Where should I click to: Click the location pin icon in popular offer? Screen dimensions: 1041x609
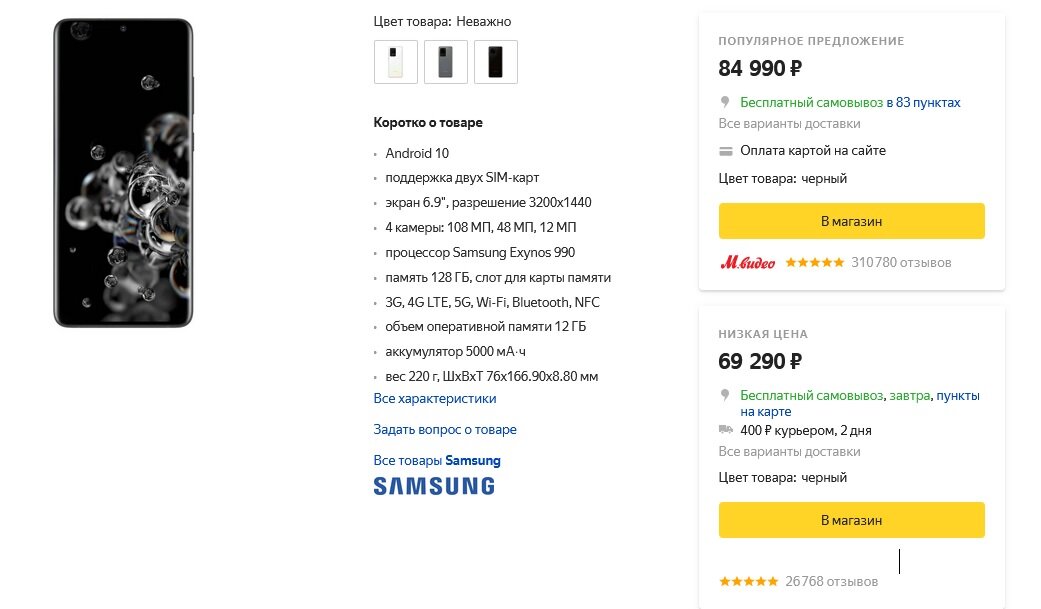725,102
